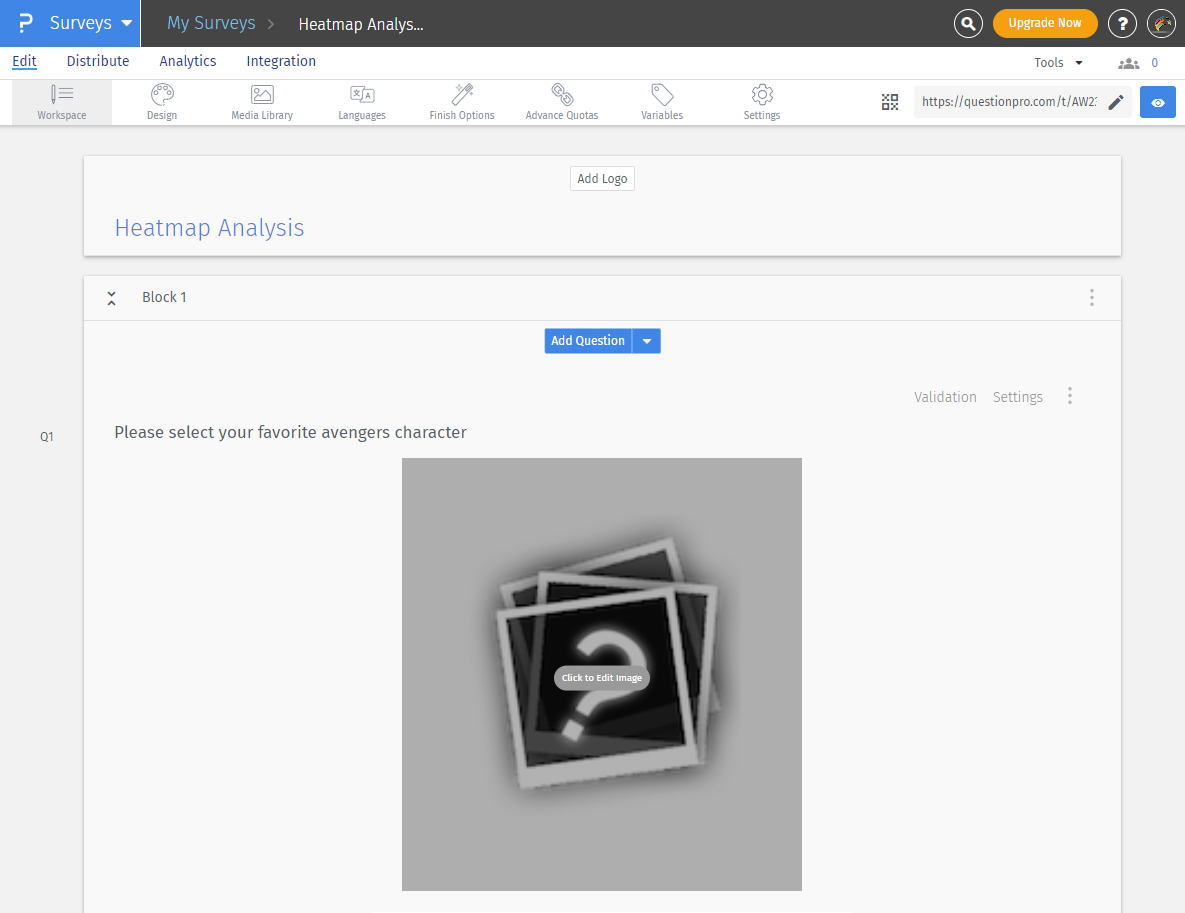Open the Variables panel
Screen dimensions: 1185x913
click(x=661, y=101)
